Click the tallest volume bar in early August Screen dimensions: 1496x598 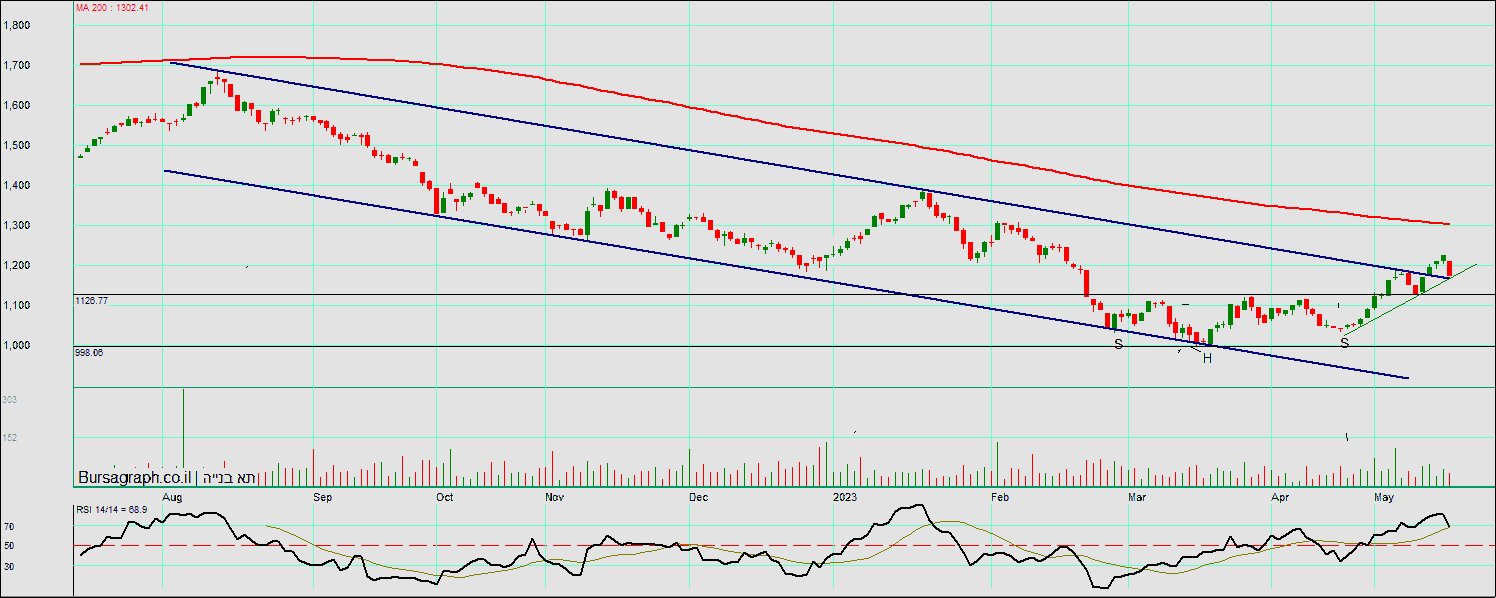pyautogui.click(x=183, y=438)
